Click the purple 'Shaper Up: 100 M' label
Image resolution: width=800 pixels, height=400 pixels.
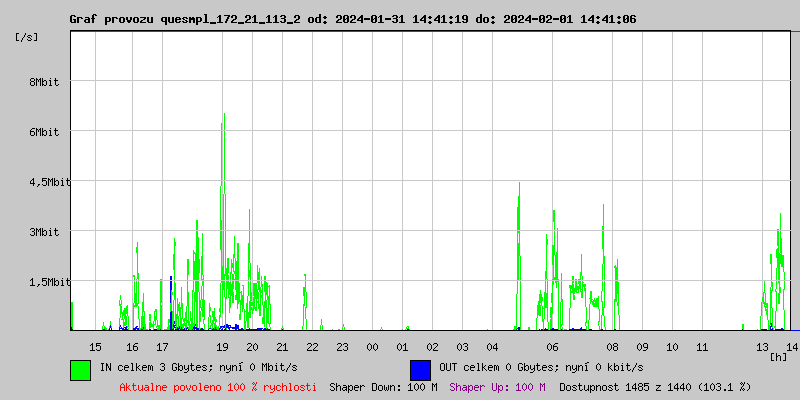(497, 386)
